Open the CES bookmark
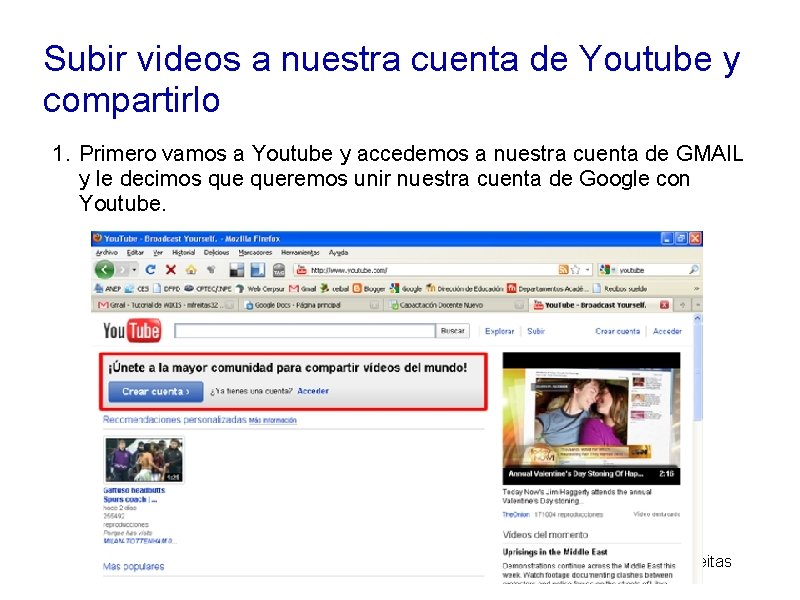Viewport: 800px width, 600px height. [x=137, y=289]
